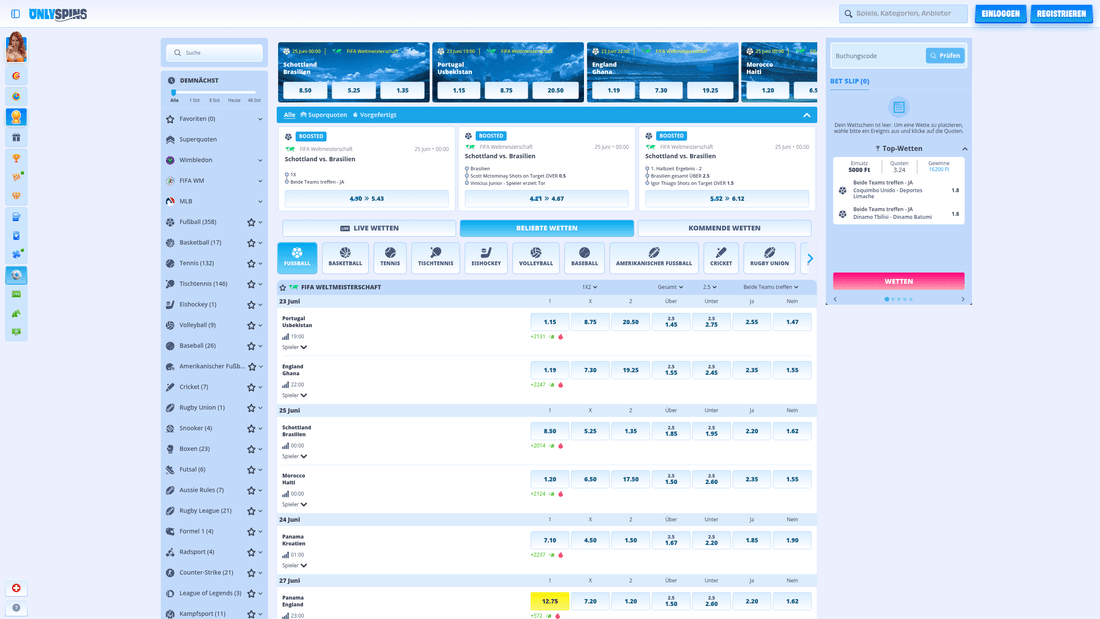Go to next Top-Wetten slide arrow
The height and width of the screenshot is (619, 1100).
pyautogui.click(x=962, y=300)
